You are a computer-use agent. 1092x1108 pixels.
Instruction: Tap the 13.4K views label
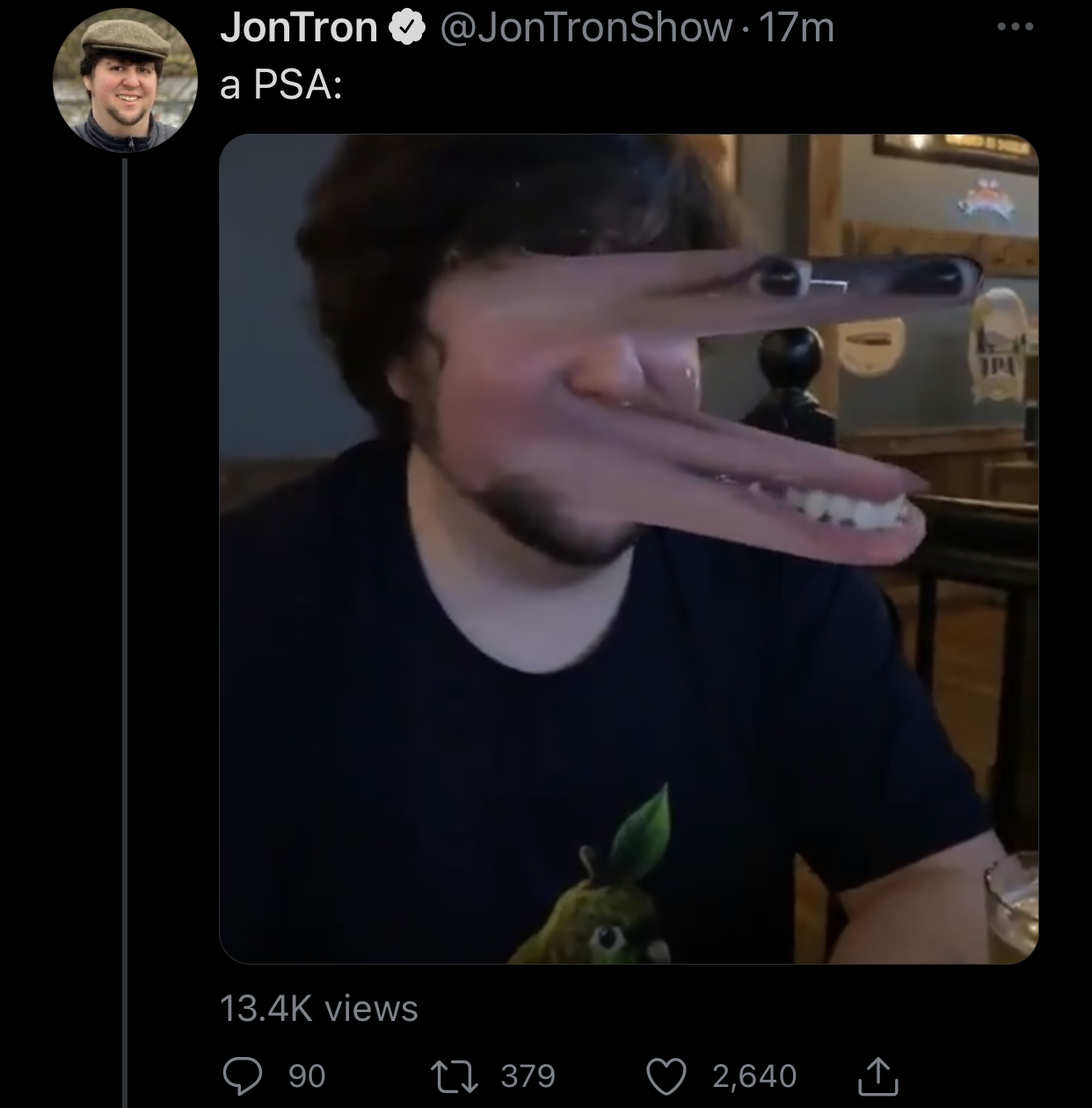click(318, 1008)
